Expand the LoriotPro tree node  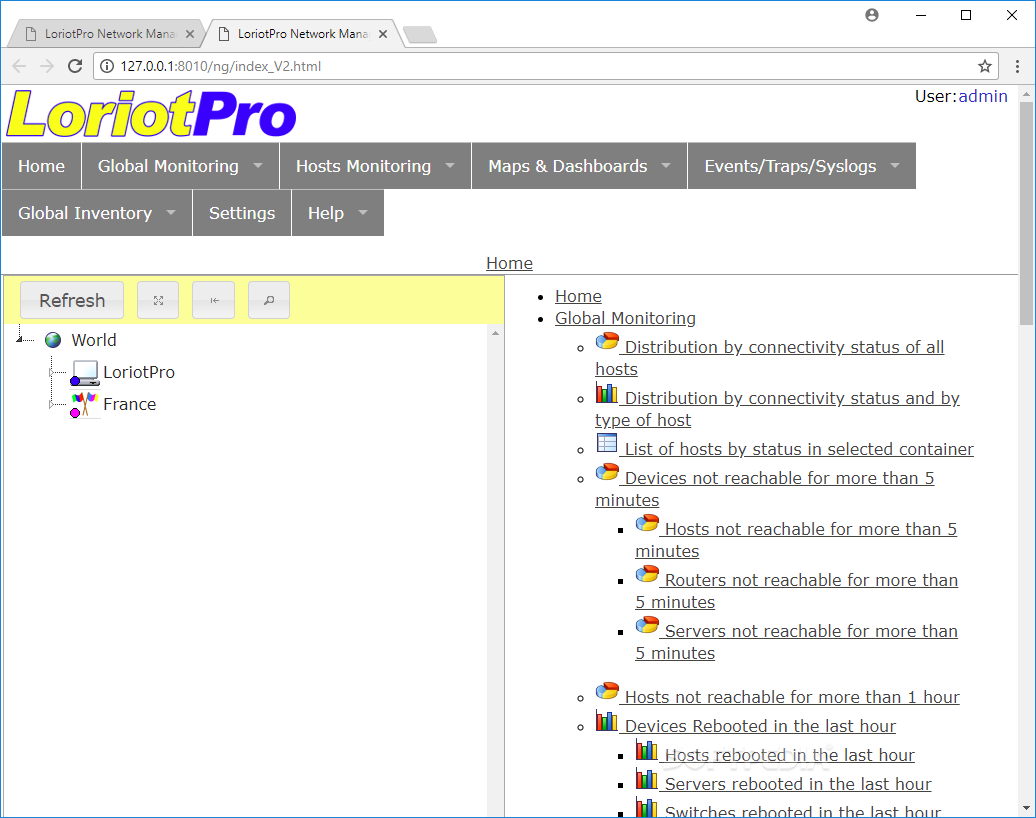coord(52,373)
